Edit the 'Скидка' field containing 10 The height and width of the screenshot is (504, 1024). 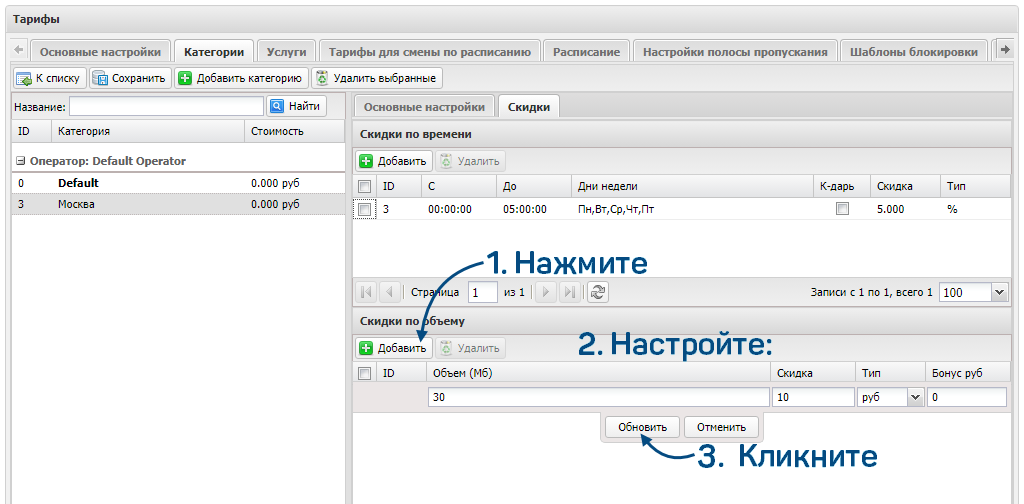pyautogui.click(x=812, y=397)
